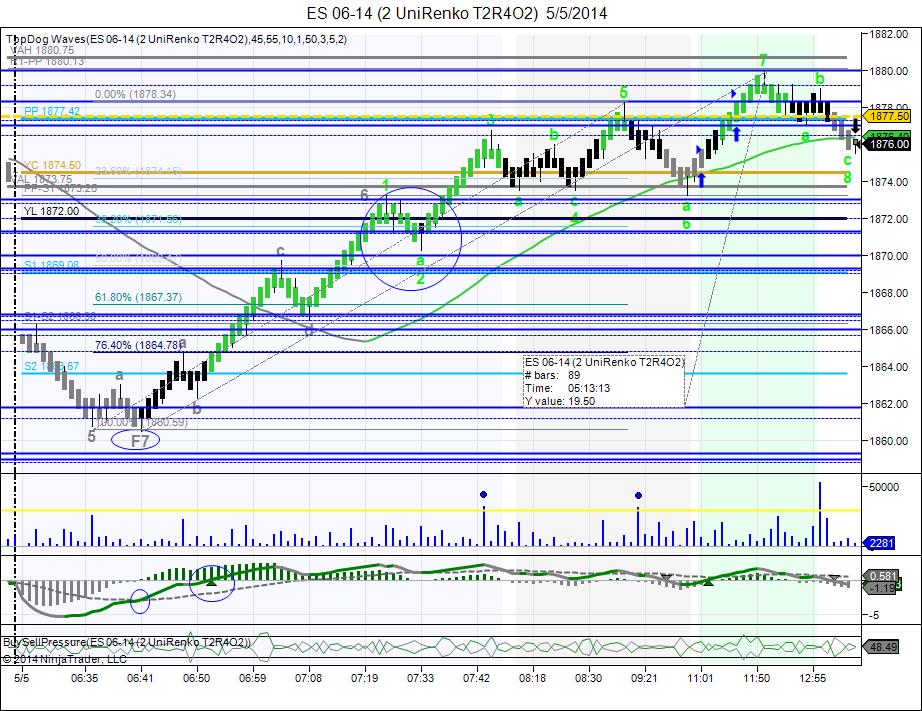Click the 76.40% (1864.78) retracement label

pos(138,345)
